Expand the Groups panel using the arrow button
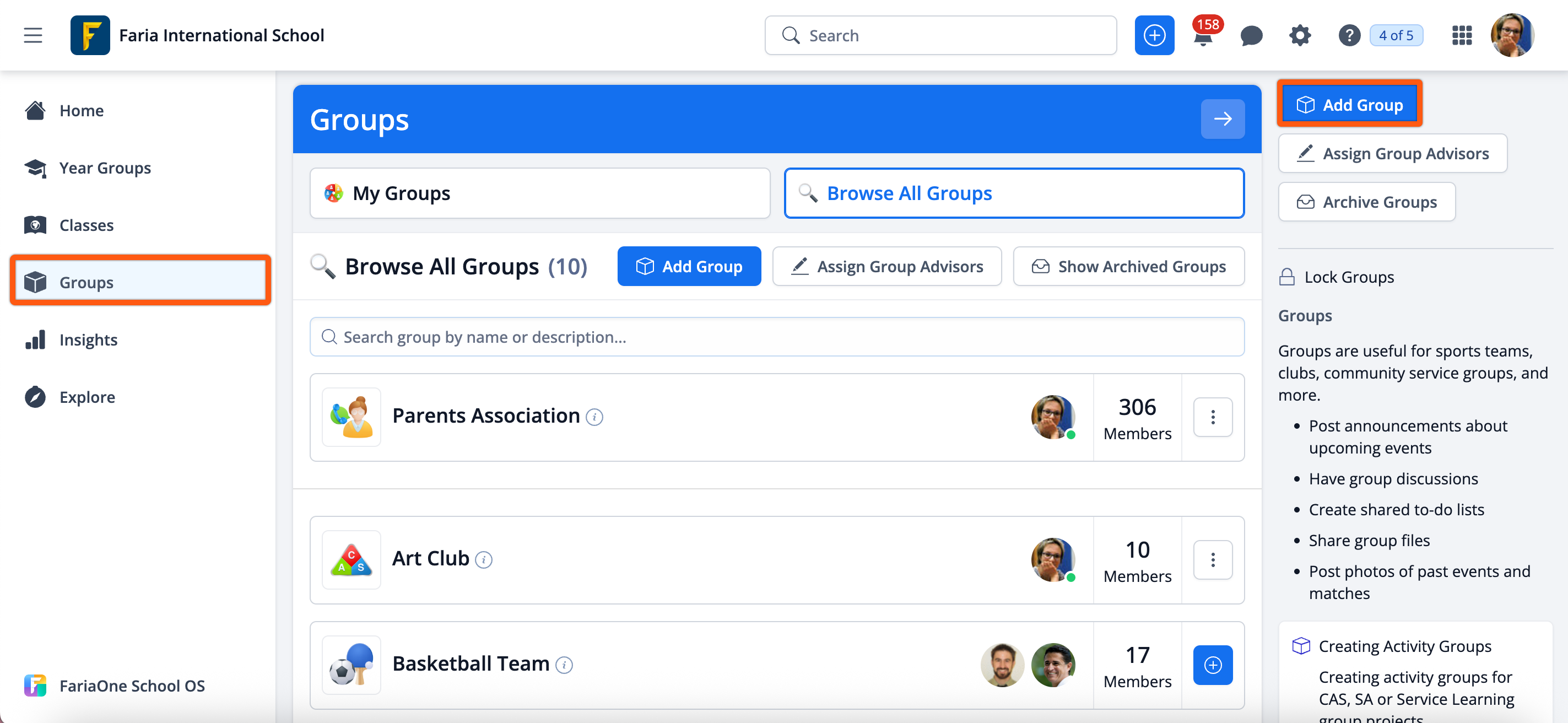The image size is (1568, 723). [x=1222, y=118]
